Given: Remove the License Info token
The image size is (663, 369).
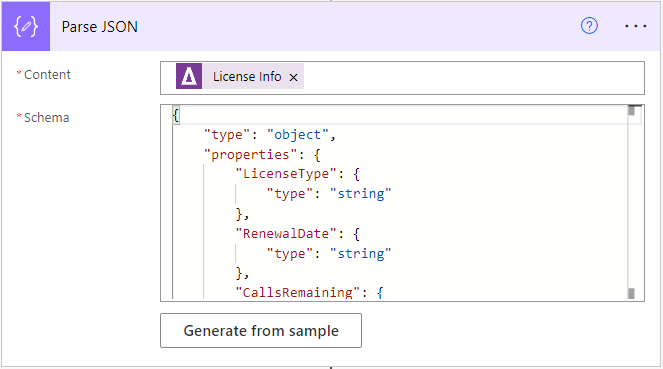Looking at the screenshot, I should [293, 77].
